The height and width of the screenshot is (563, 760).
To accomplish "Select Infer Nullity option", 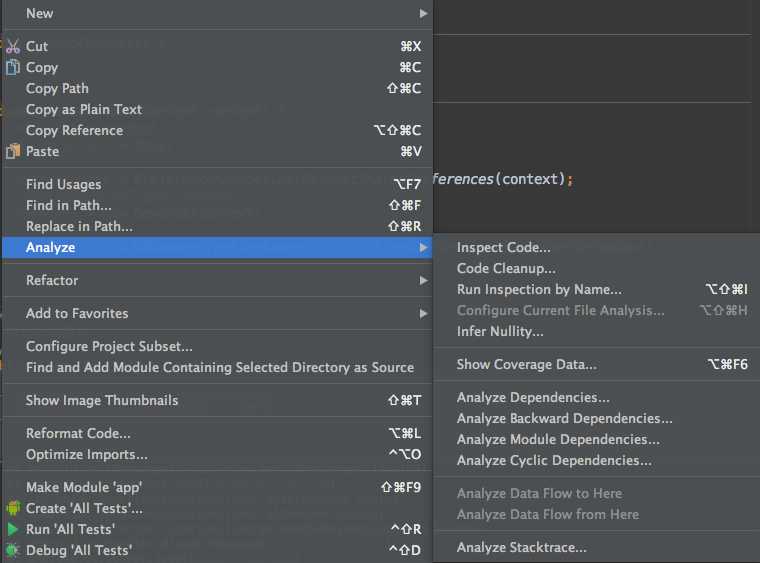I will 500,331.
